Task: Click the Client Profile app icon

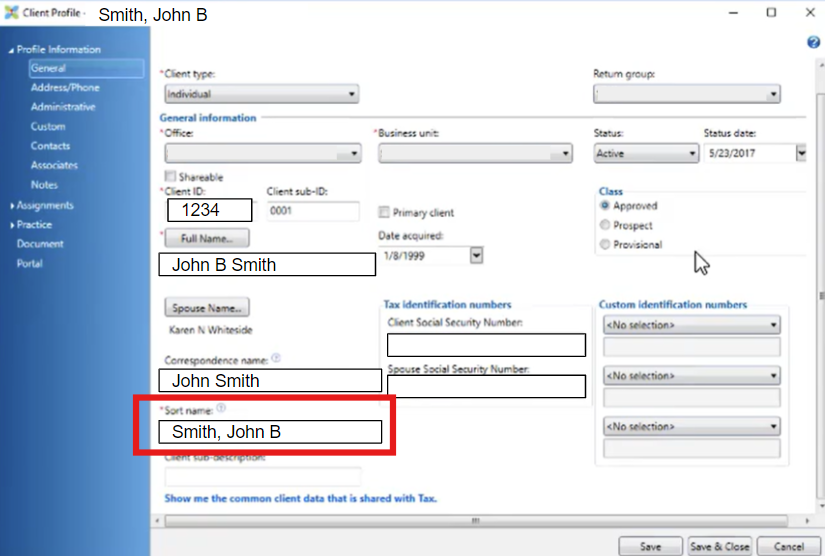Action: click(12, 13)
